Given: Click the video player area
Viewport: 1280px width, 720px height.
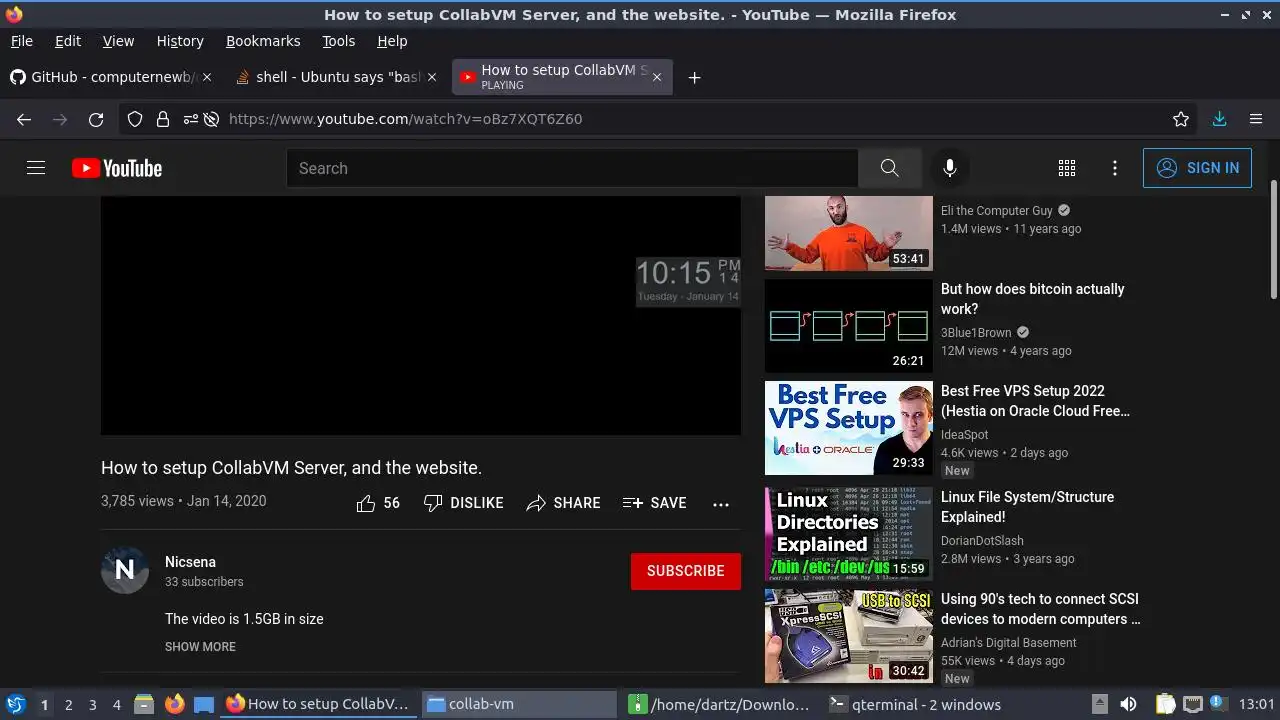Looking at the screenshot, I should [421, 315].
